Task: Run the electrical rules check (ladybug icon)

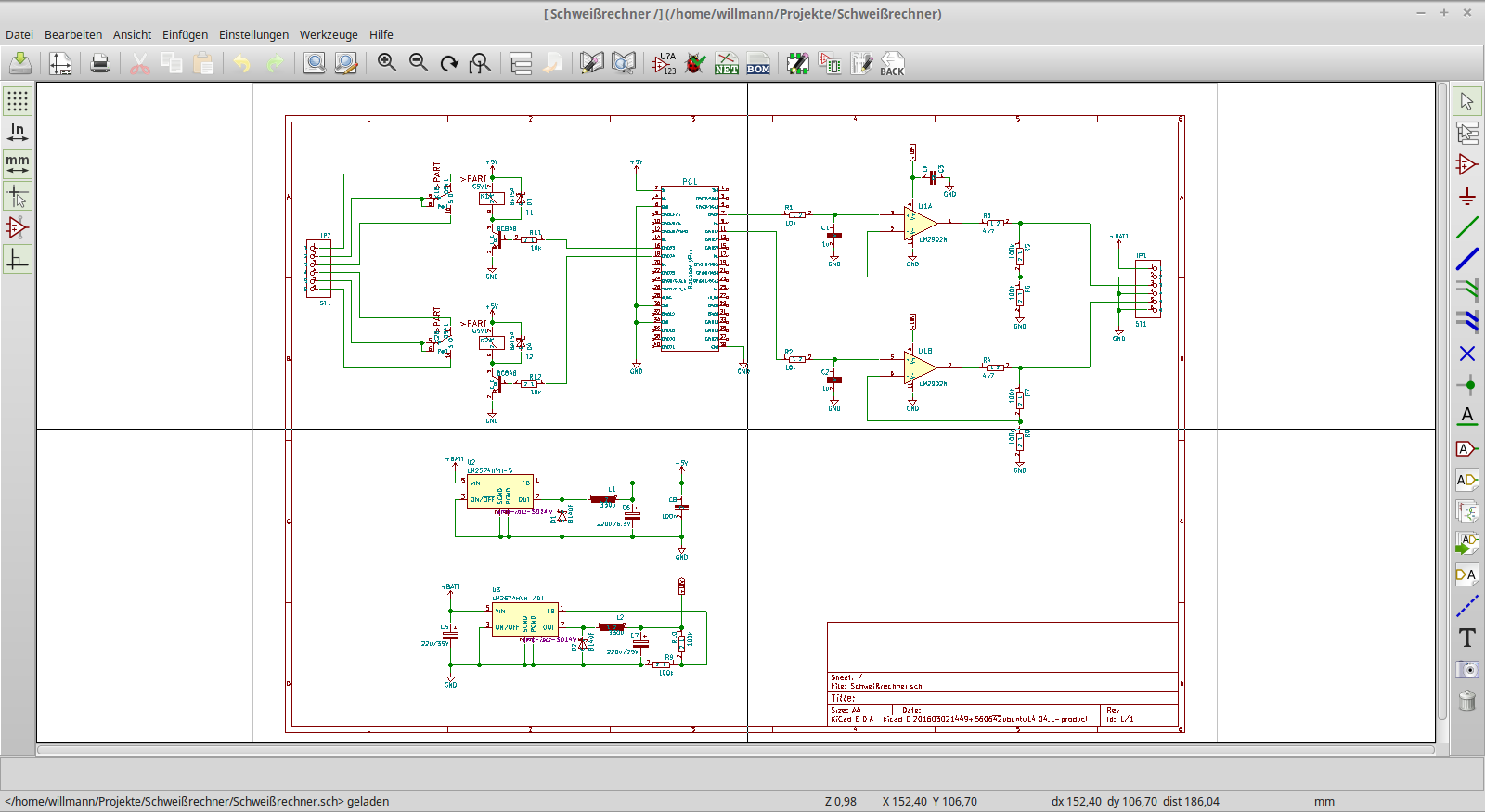Action: tap(695, 63)
